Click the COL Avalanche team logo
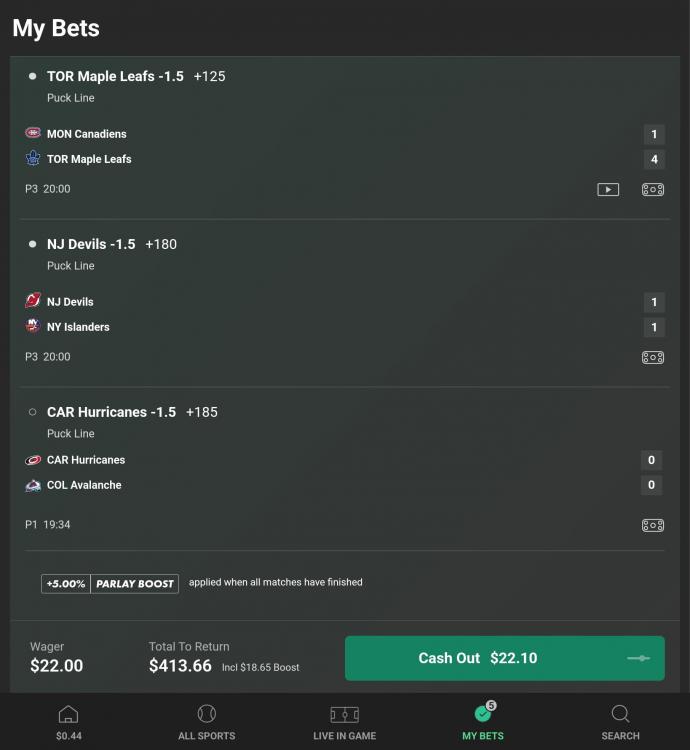The image size is (690, 750). [x=33, y=485]
